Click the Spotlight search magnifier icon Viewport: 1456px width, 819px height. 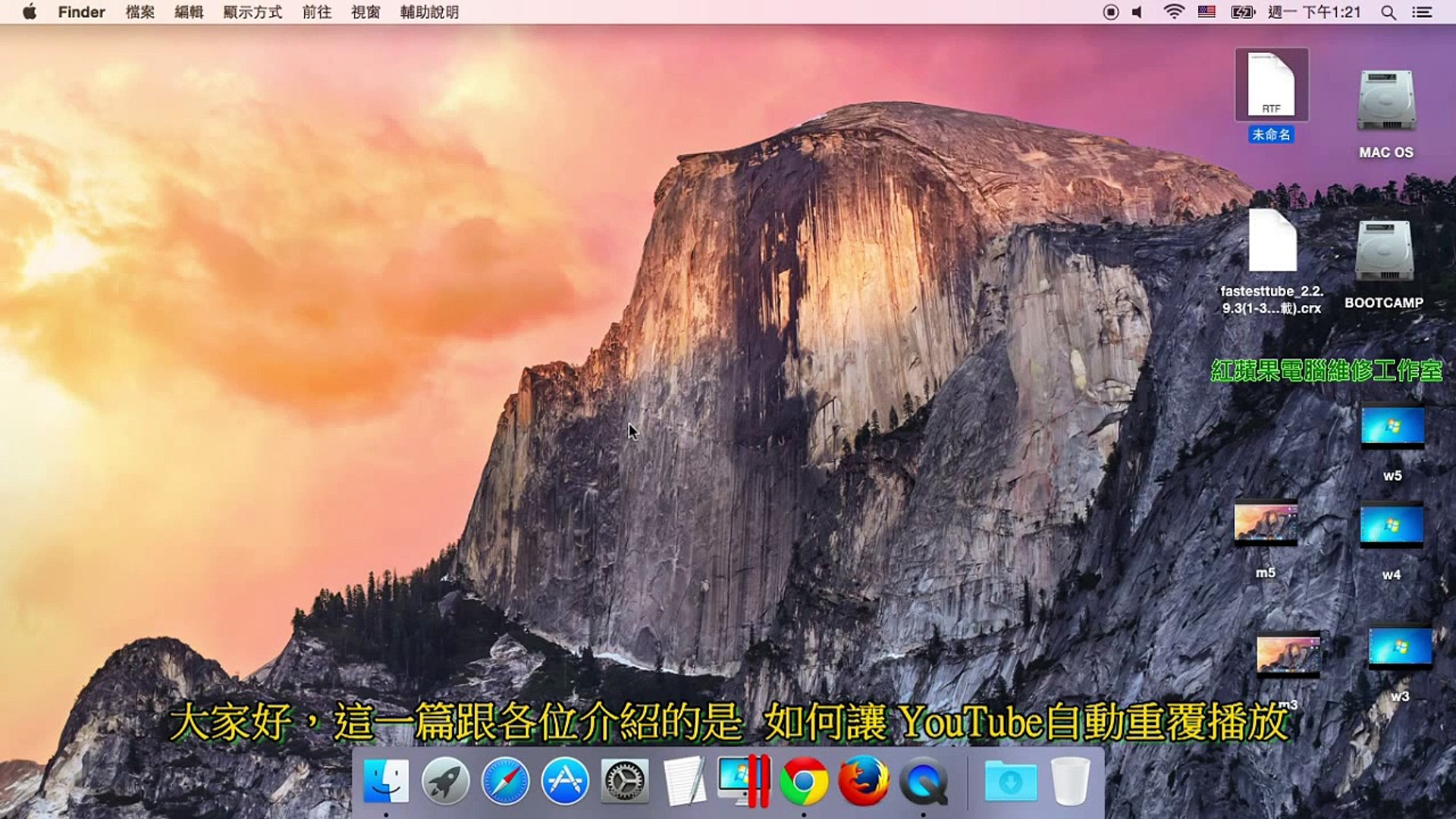[x=1388, y=12]
